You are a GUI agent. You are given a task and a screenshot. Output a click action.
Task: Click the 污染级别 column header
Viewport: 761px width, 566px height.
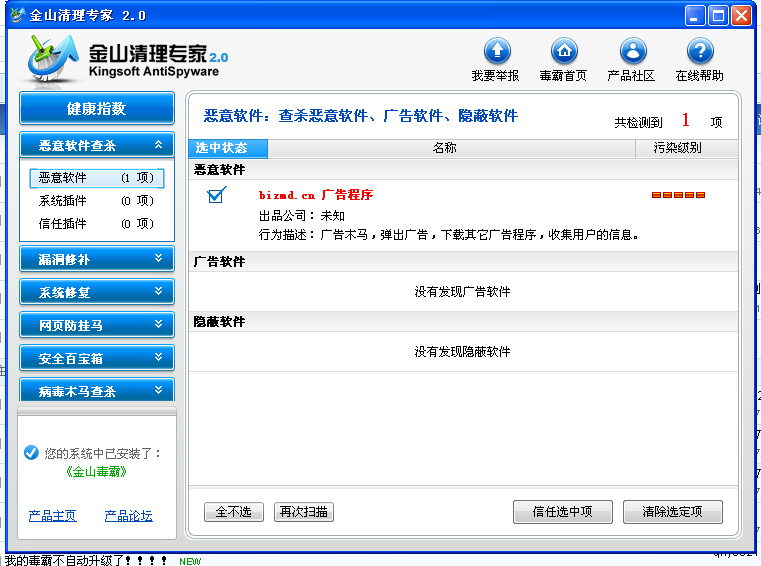[687, 148]
